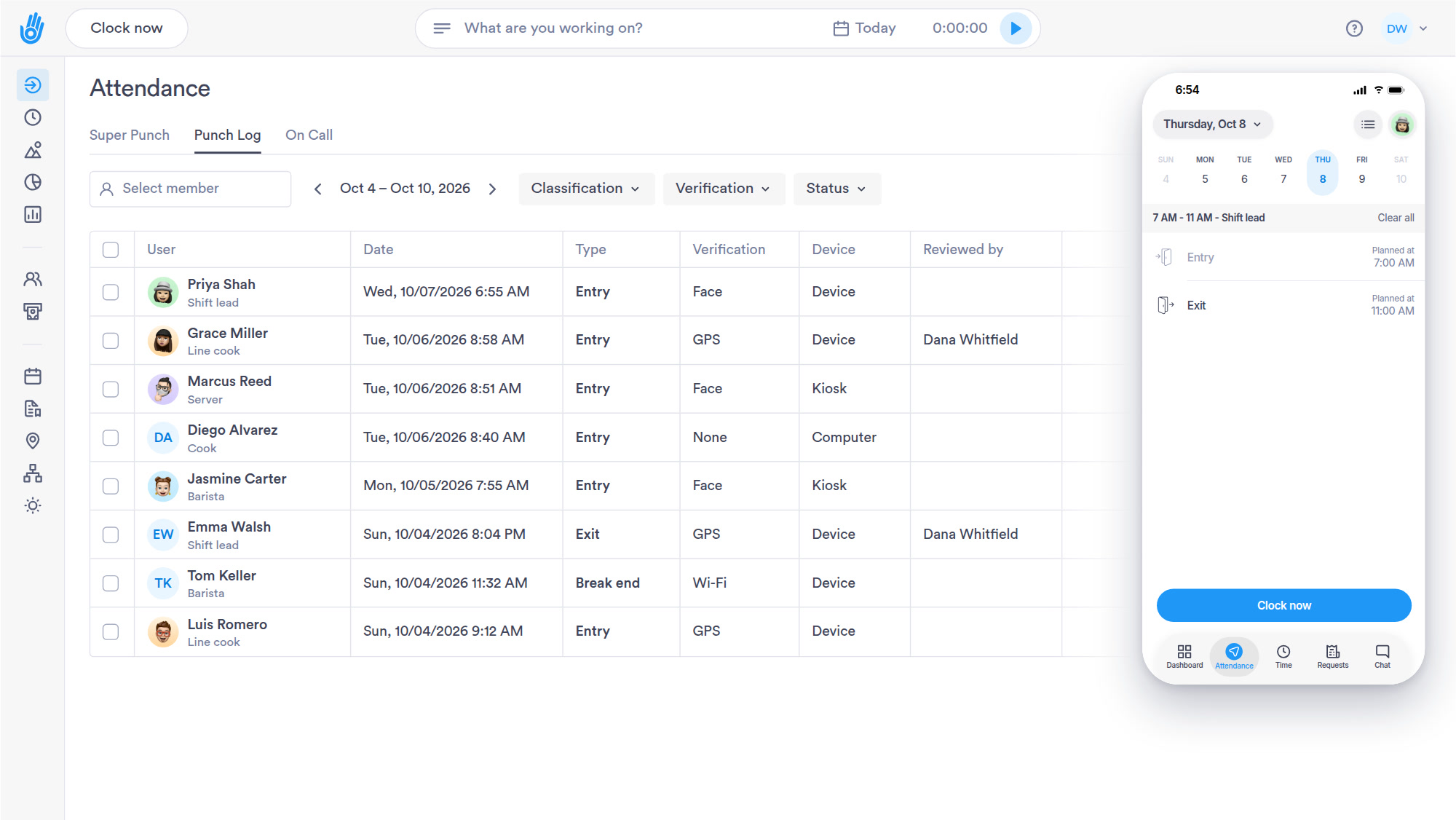Open the team members icon in sidebar
The width and height of the screenshot is (1456, 820).
point(33,279)
